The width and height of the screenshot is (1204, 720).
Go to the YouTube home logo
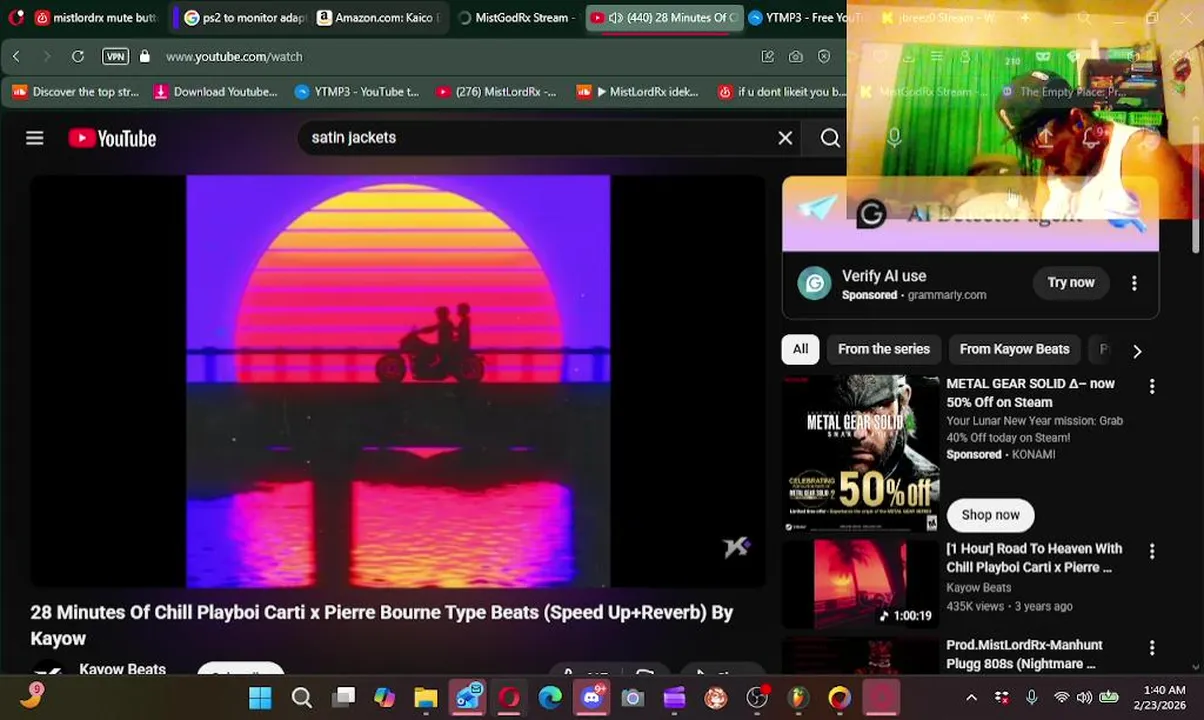point(112,138)
